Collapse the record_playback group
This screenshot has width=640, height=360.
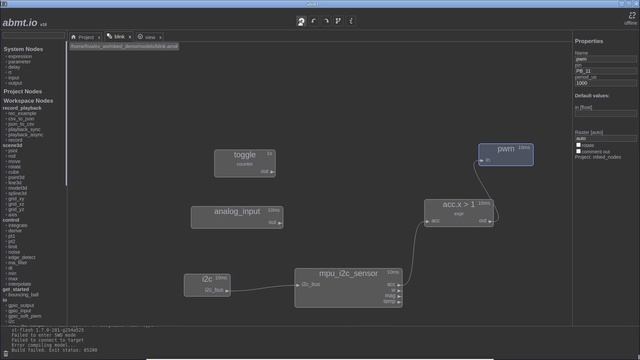tap(22, 108)
